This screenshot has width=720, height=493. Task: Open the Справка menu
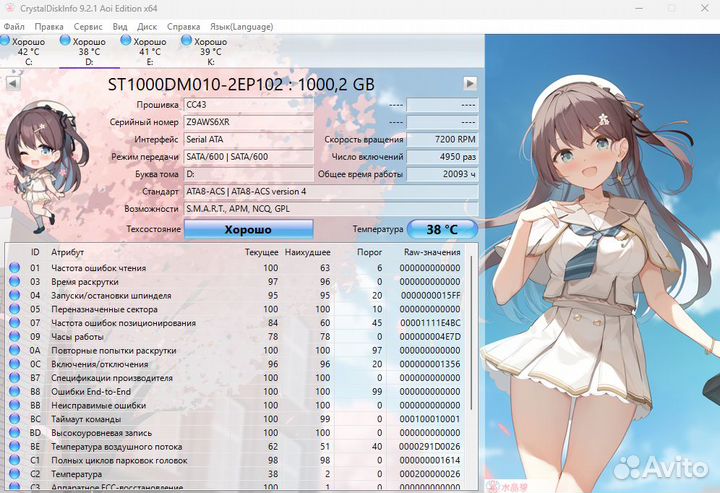(183, 27)
